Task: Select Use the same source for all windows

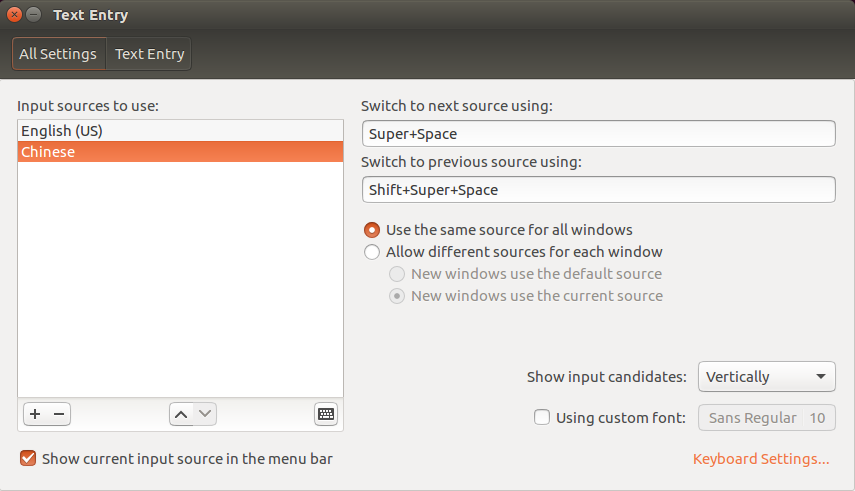Action: point(372,230)
